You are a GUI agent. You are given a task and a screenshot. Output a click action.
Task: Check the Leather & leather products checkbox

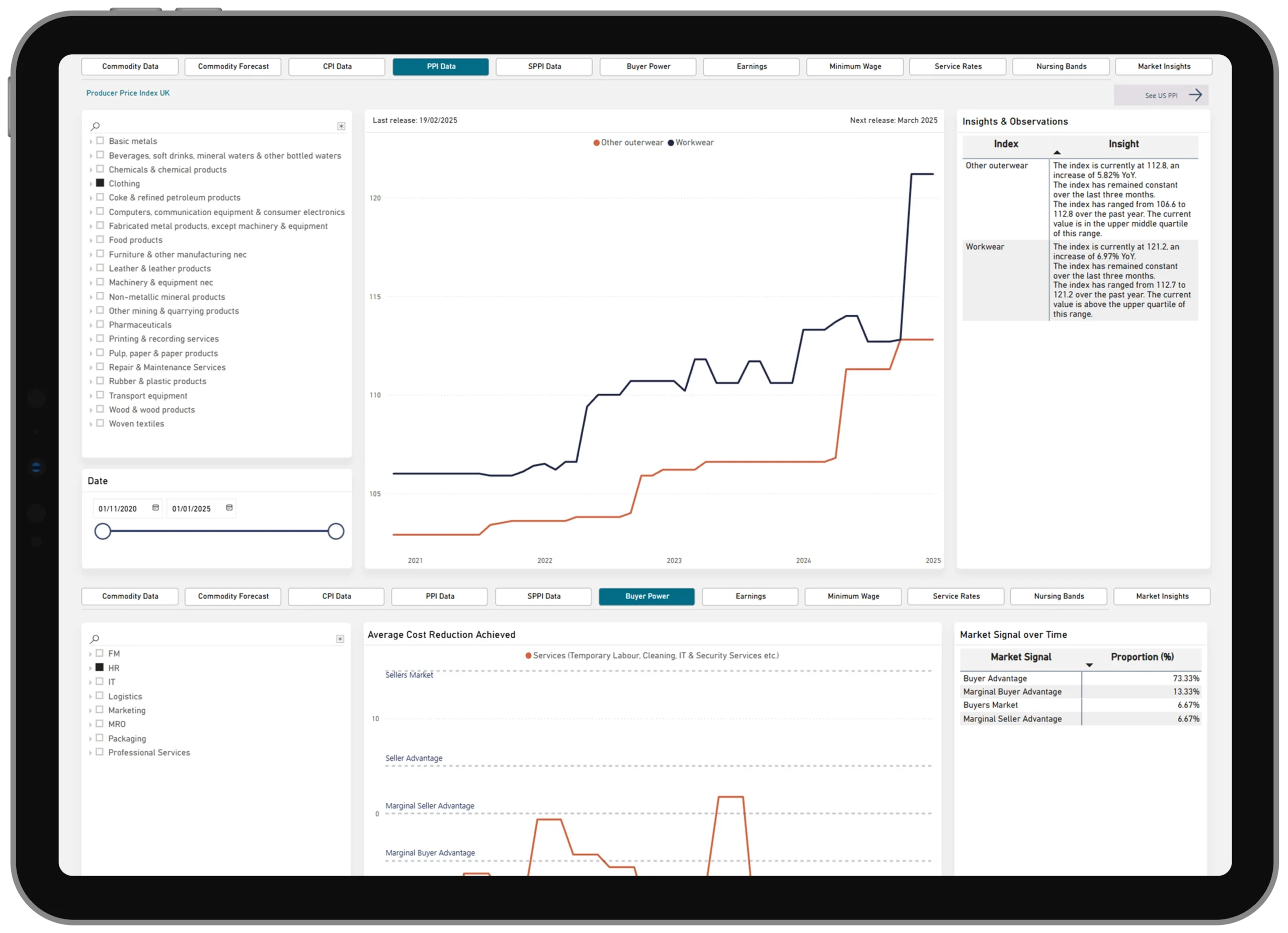coord(100,268)
